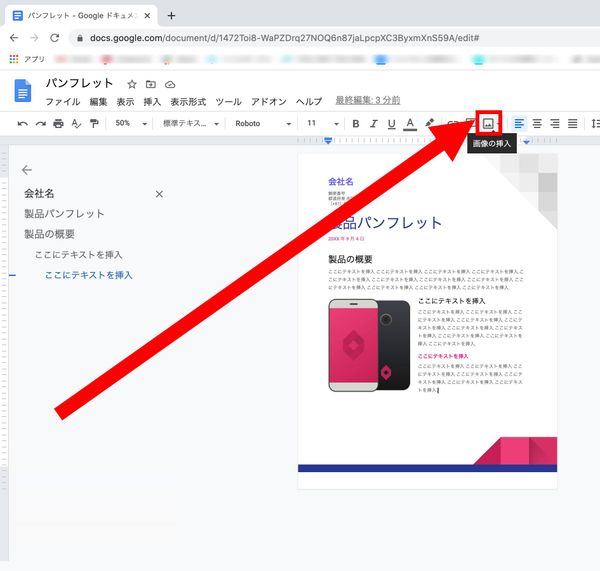
Task: Open line spacing options
Action: point(595,124)
